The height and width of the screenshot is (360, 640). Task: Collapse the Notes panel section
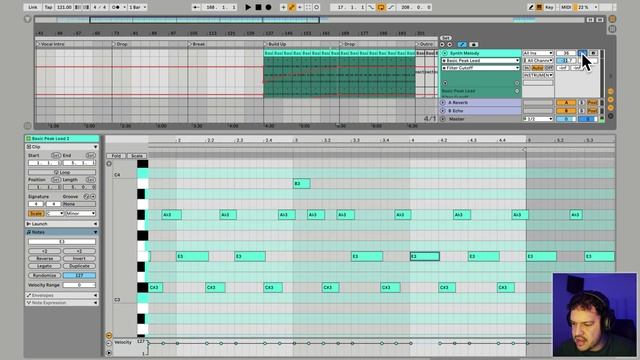point(96,232)
